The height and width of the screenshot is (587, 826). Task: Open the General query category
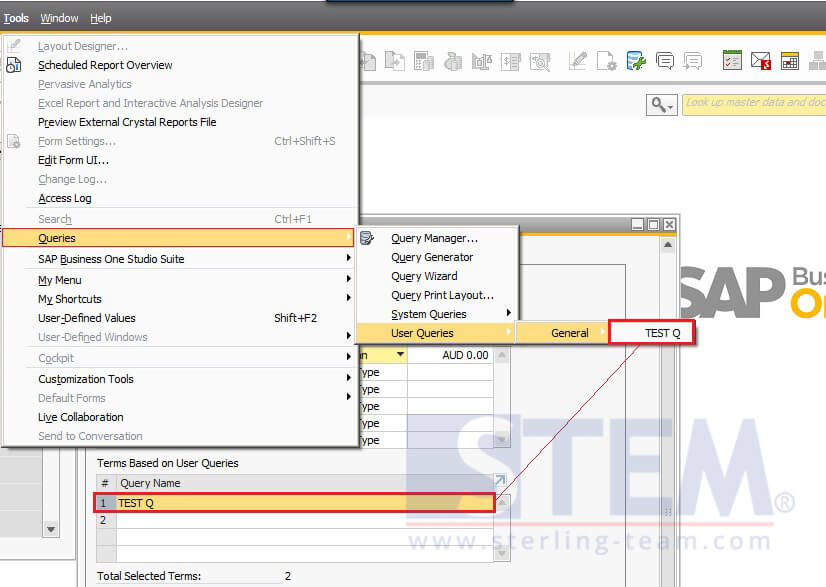562,333
